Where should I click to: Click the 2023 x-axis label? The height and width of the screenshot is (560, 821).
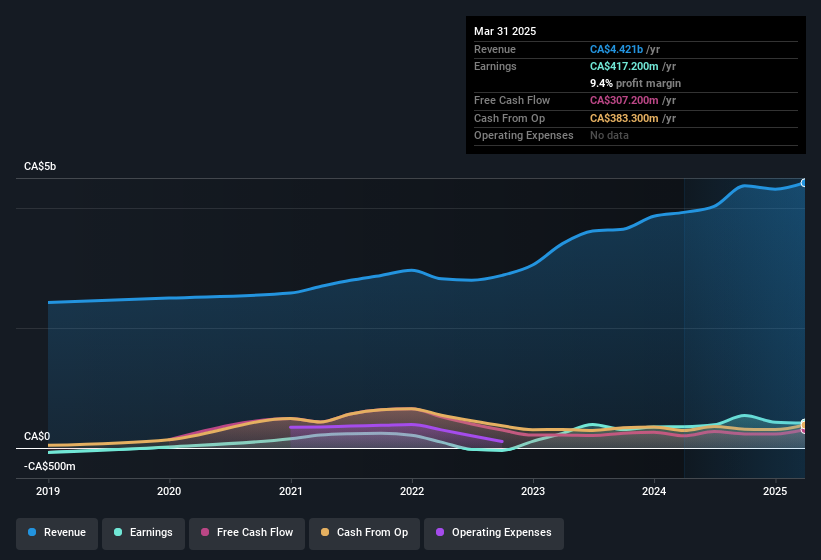pos(533,491)
